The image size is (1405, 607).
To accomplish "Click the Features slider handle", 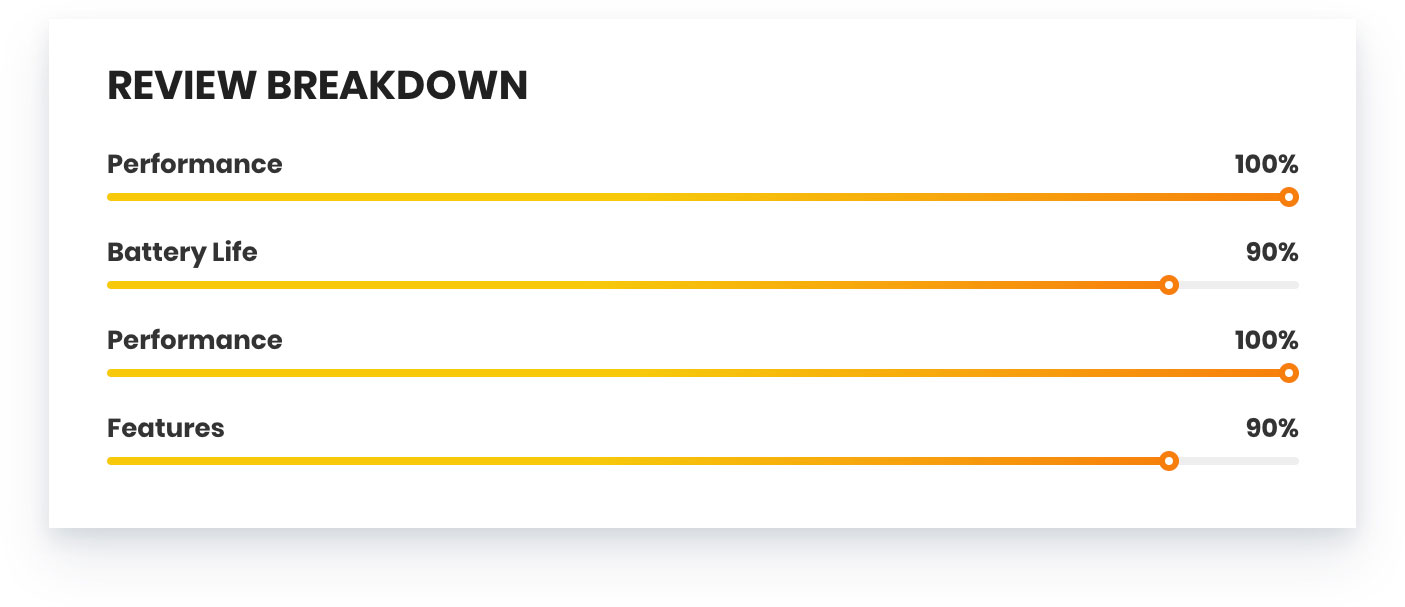I will [x=1169, y=461].
